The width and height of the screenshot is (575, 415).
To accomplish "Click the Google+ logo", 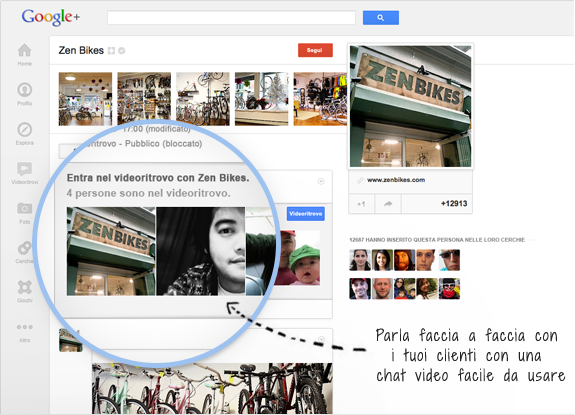I will pyautogui.click(x=51, y=17).
